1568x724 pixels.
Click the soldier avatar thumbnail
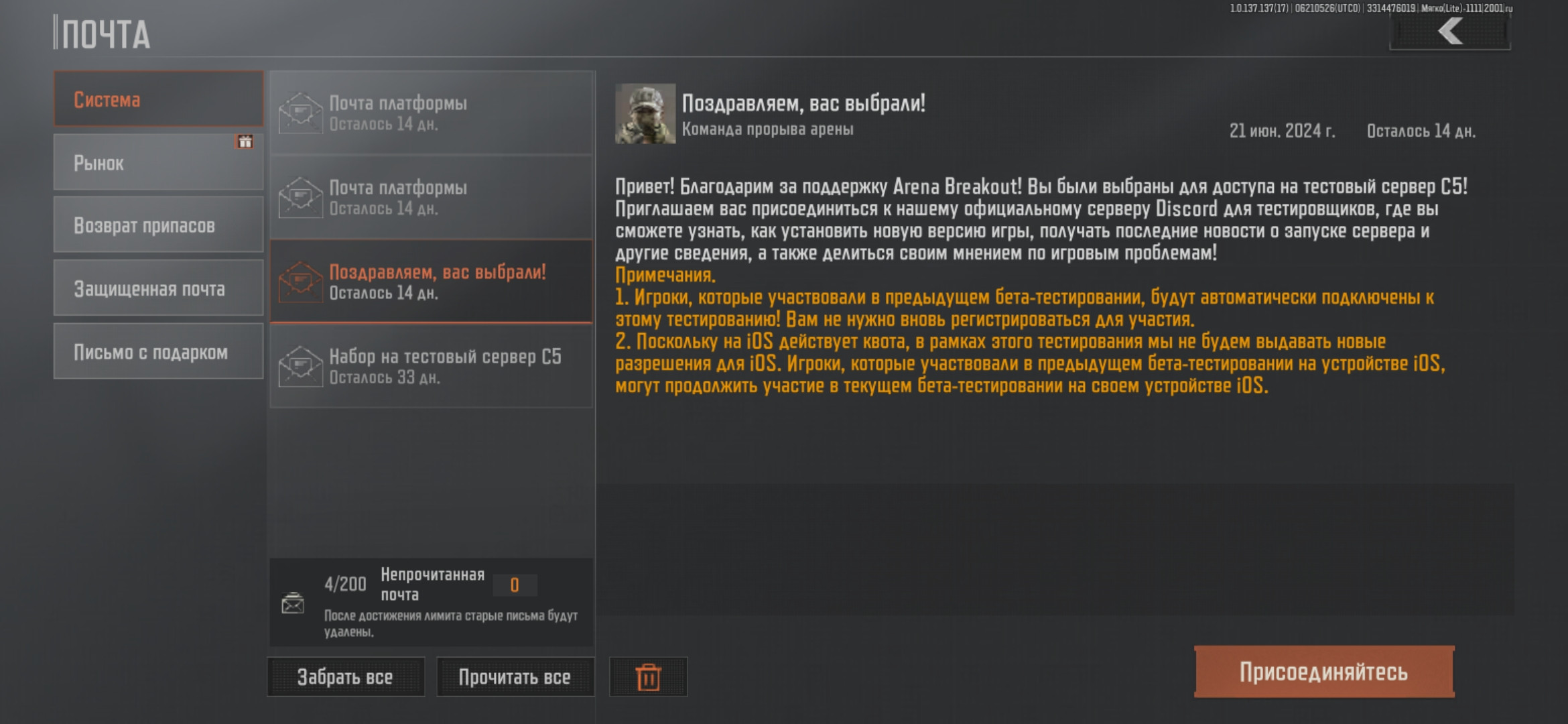pyautogui.click(x=645, y=113)
